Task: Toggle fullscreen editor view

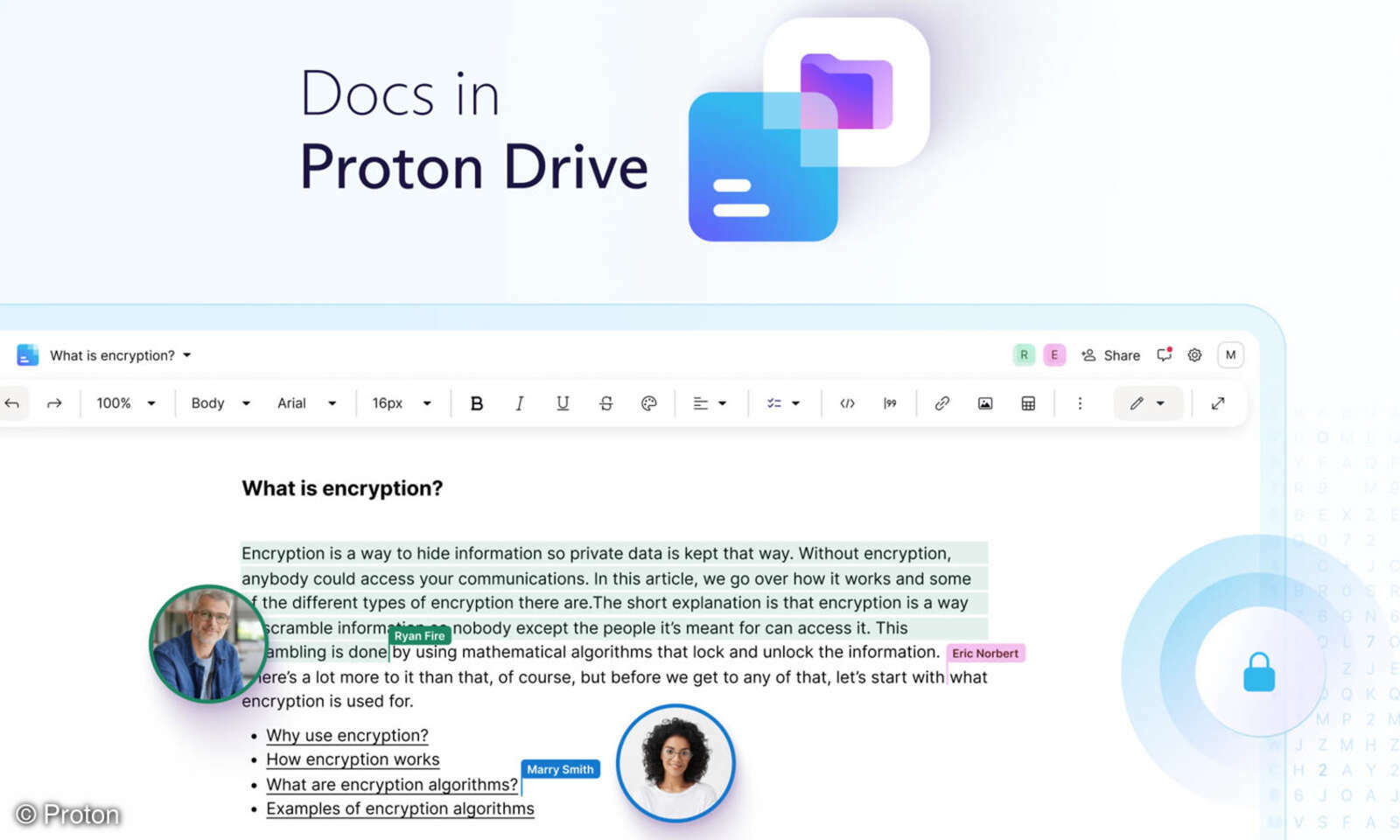Action: tap(1218, 403)
